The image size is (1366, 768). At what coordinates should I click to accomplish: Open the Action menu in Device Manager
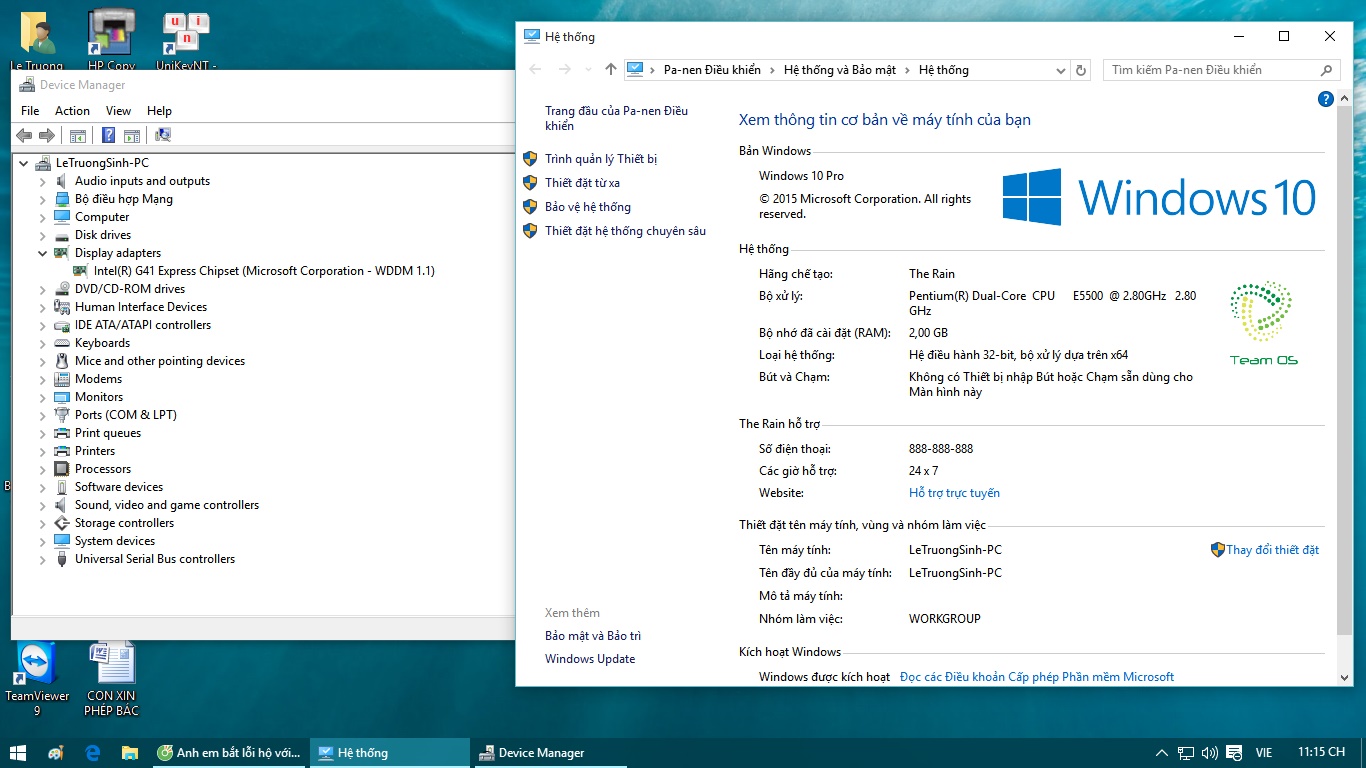pos(72,111)
